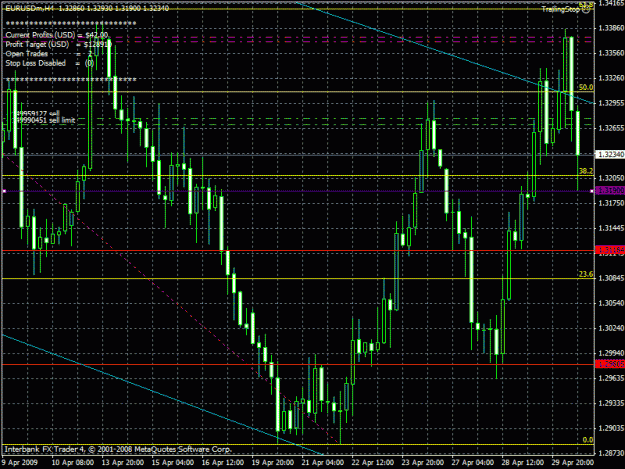Click the 1.31445 price axis label
Screen dimensions: 625x469
611,228
